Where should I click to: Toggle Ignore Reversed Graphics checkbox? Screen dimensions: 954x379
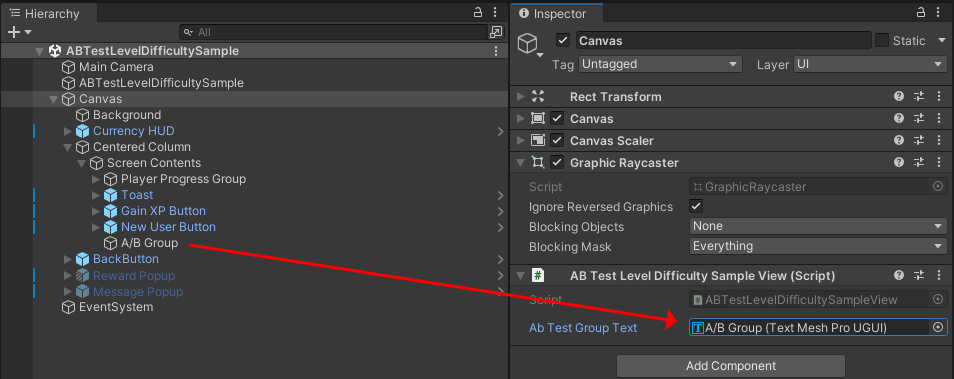pyautogui.click(x=696, y=206)
